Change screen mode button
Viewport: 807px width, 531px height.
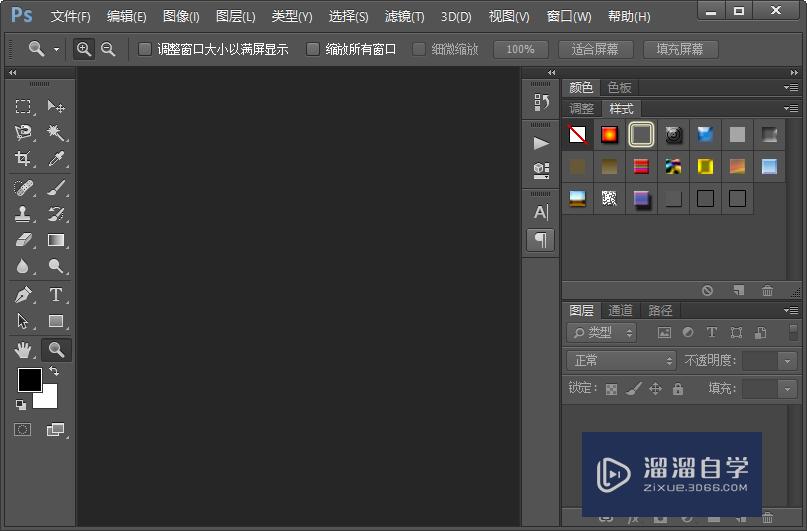point(55,430)
